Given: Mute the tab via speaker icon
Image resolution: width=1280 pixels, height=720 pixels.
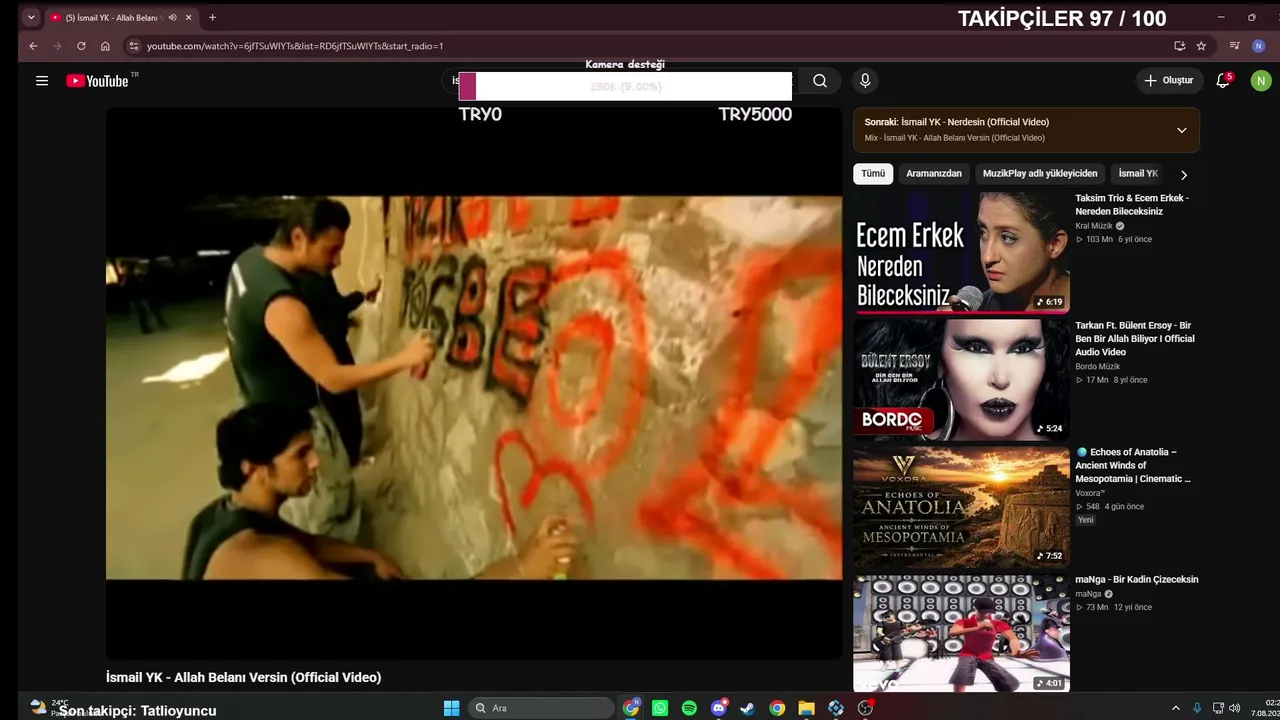Looking at the screenshot, I should point(172,17).
